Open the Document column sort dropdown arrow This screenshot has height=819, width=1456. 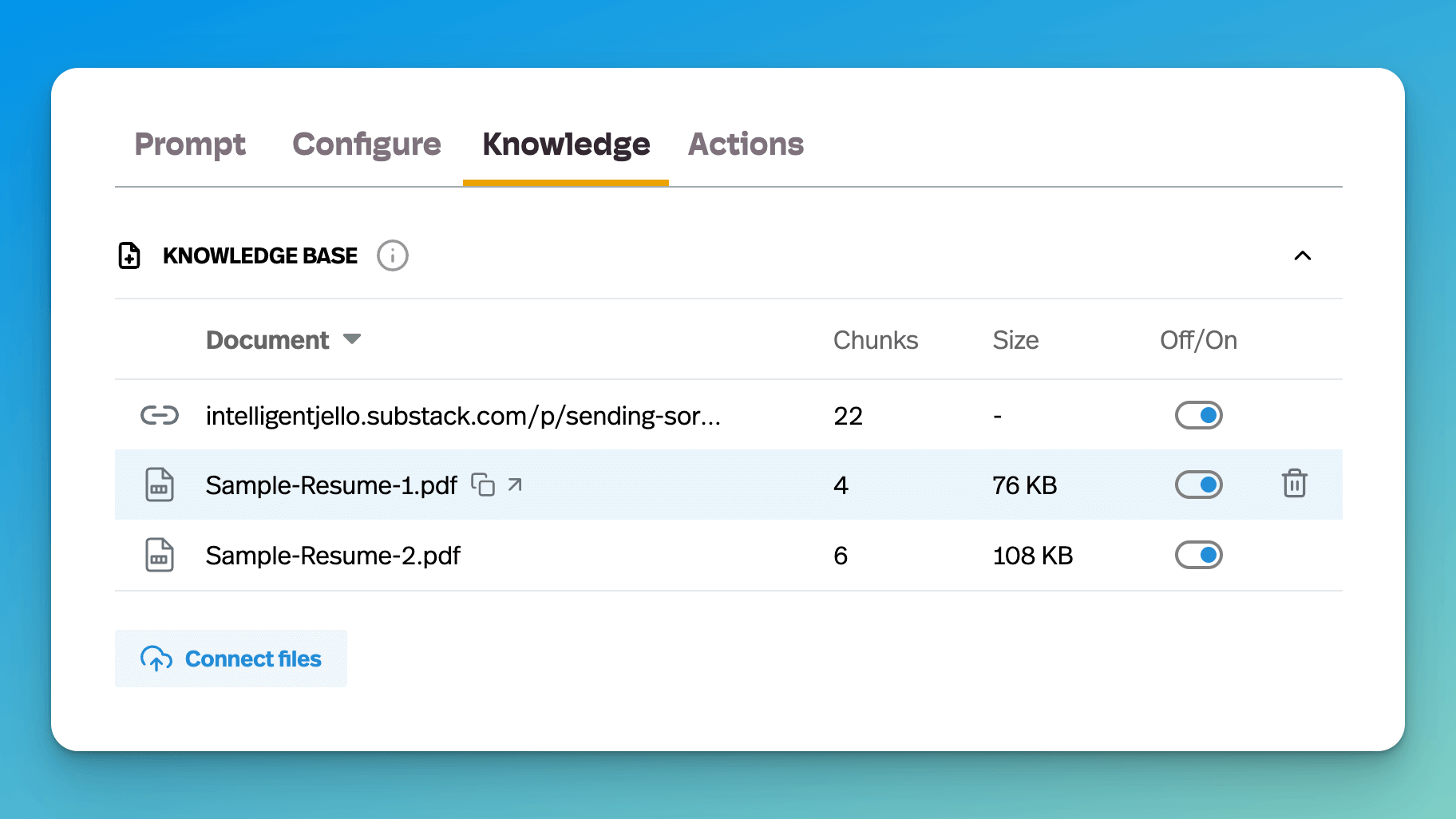pyautogui.click(x=352, y=339)
